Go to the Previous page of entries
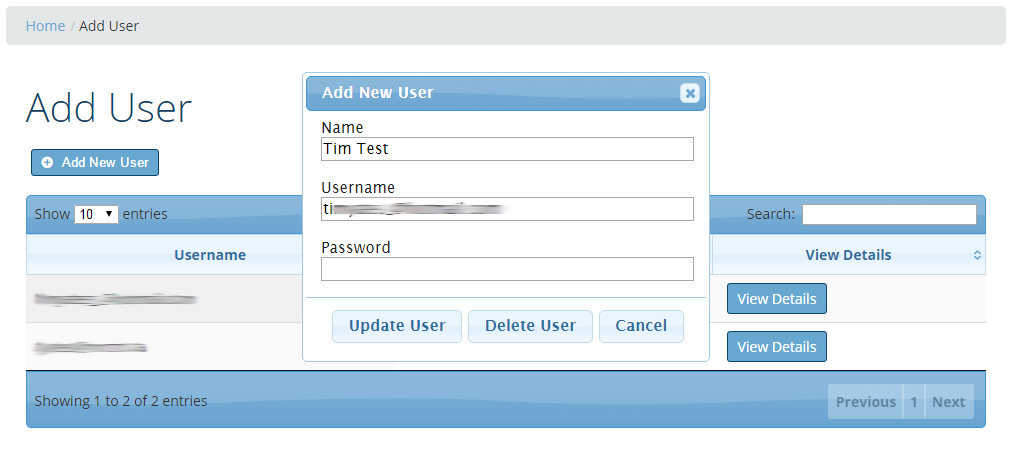This screenshot has height=452, width=1013. click(x=865, y=402)
